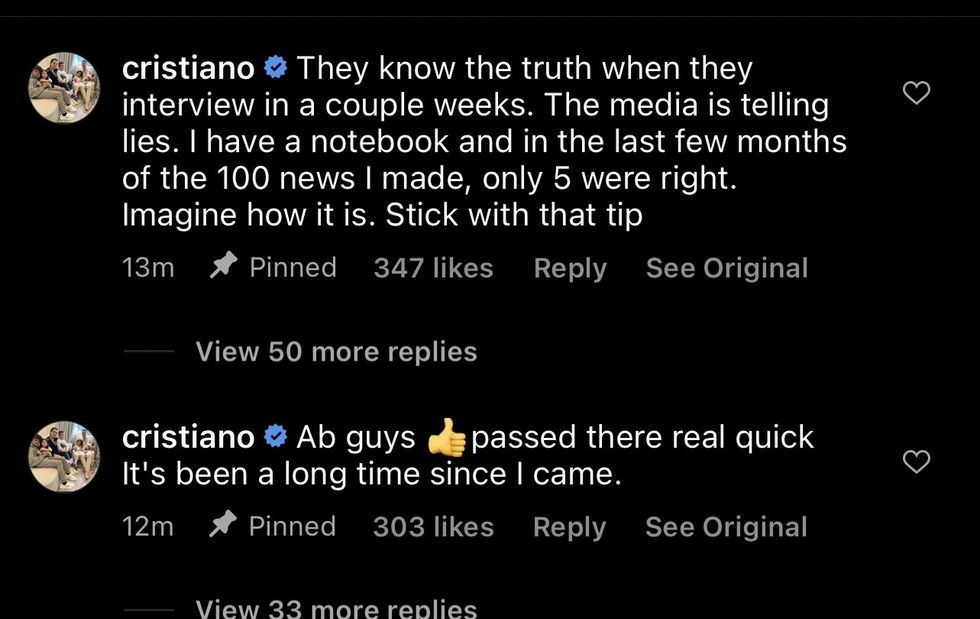Like the 'Ab guys' comment with the heart
This screenshot has width=980, height=619.
pyautogui.click(x=916, y=462)
